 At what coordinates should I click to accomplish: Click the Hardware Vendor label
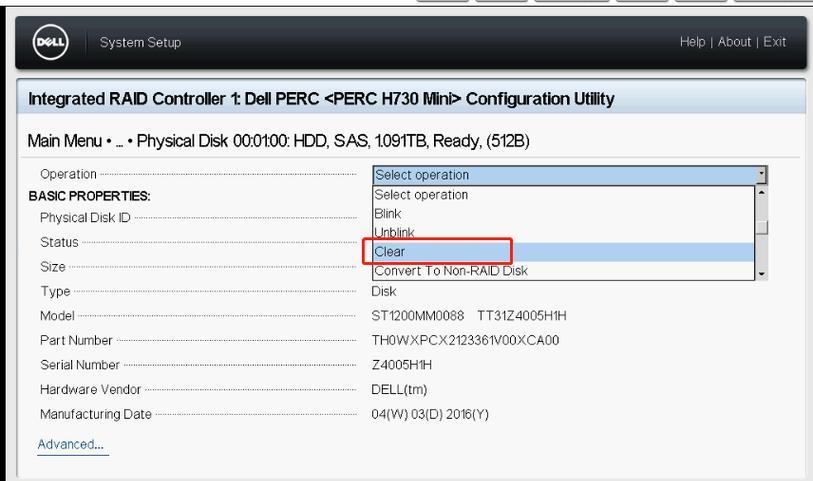tap(90, 389)
